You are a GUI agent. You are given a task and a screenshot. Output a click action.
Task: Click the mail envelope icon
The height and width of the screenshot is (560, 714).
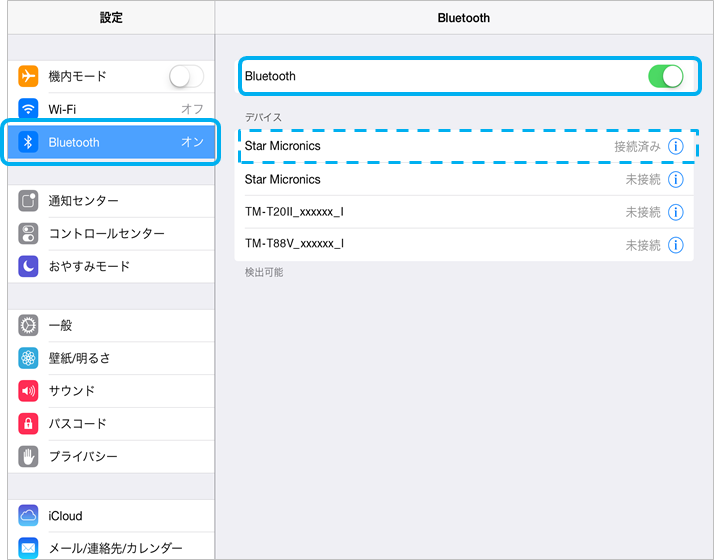coord(28,548)
